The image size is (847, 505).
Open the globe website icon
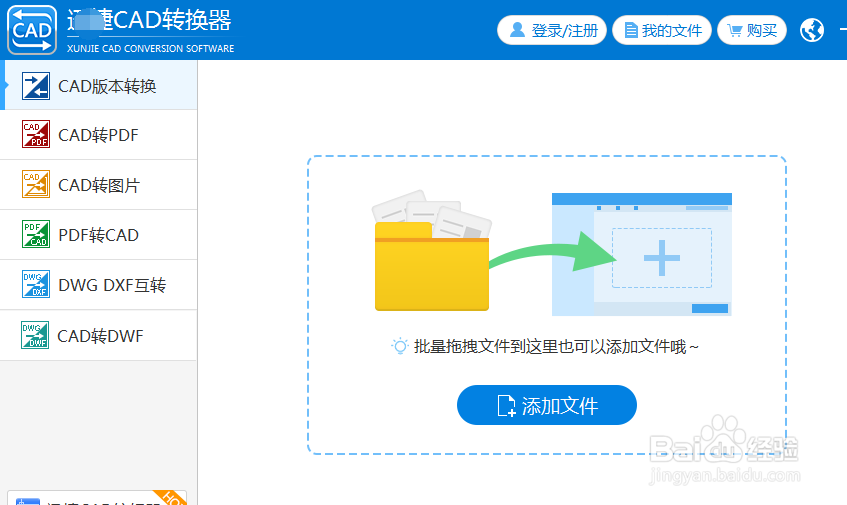(812, 30)
